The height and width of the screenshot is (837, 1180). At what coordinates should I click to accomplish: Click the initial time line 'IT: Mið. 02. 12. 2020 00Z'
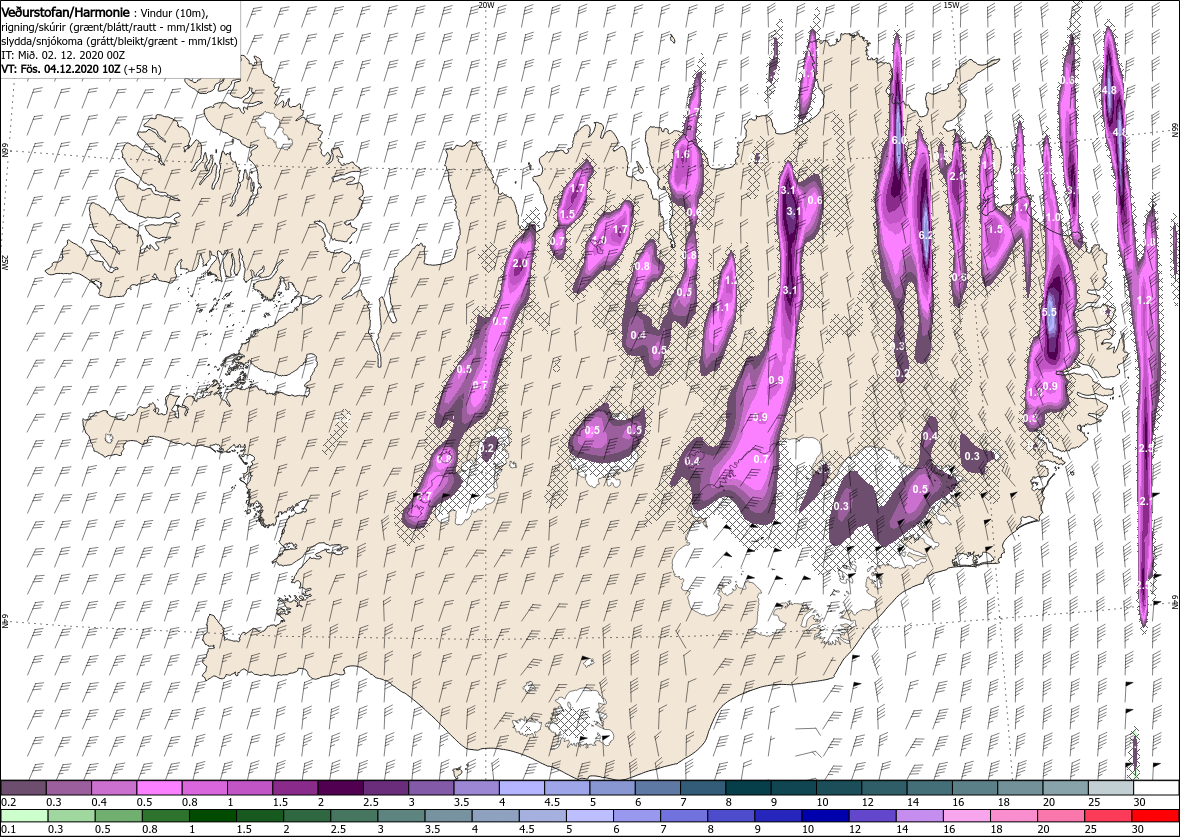(x=63, y=55)
